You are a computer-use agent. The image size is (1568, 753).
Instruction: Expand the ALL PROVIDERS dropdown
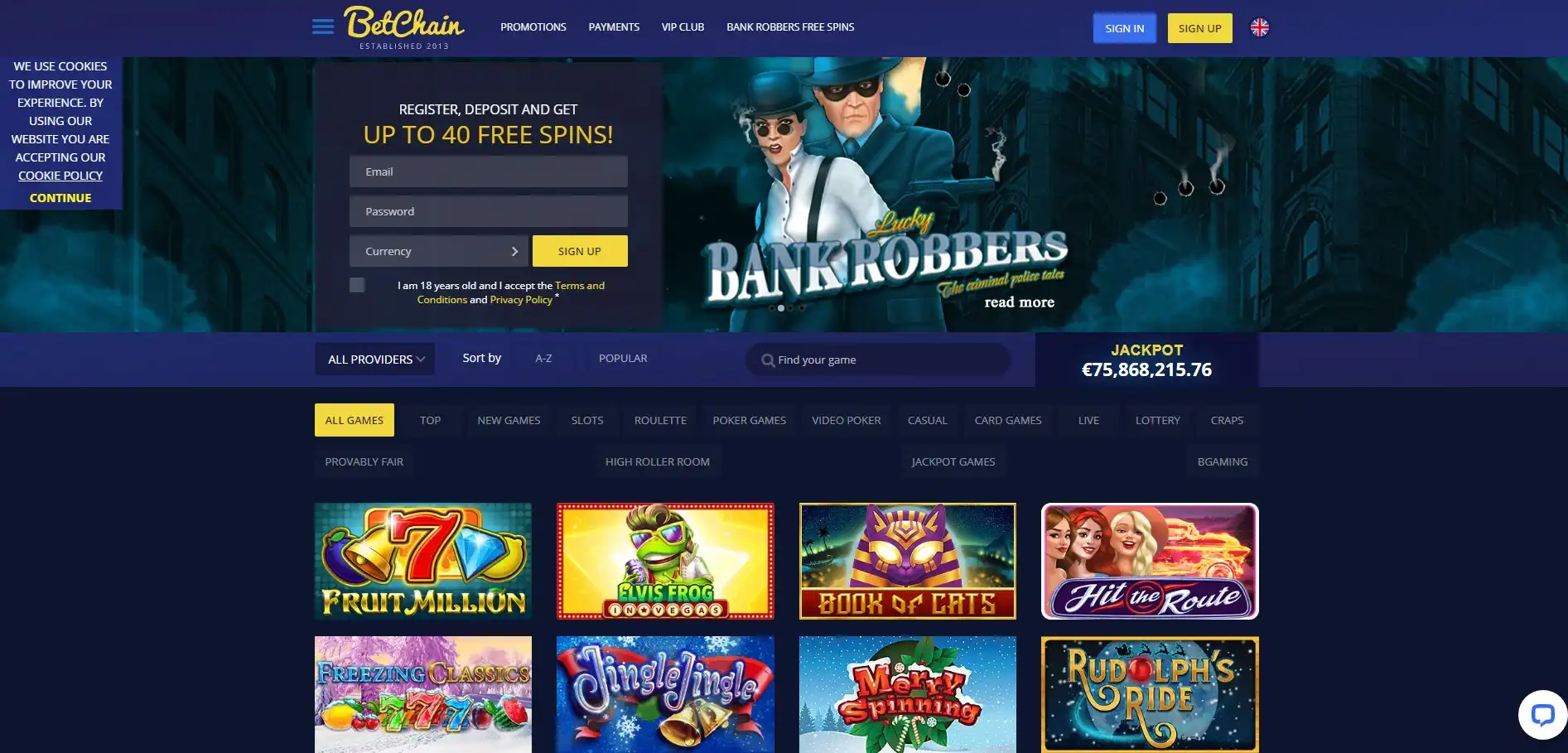click(375, 360)
